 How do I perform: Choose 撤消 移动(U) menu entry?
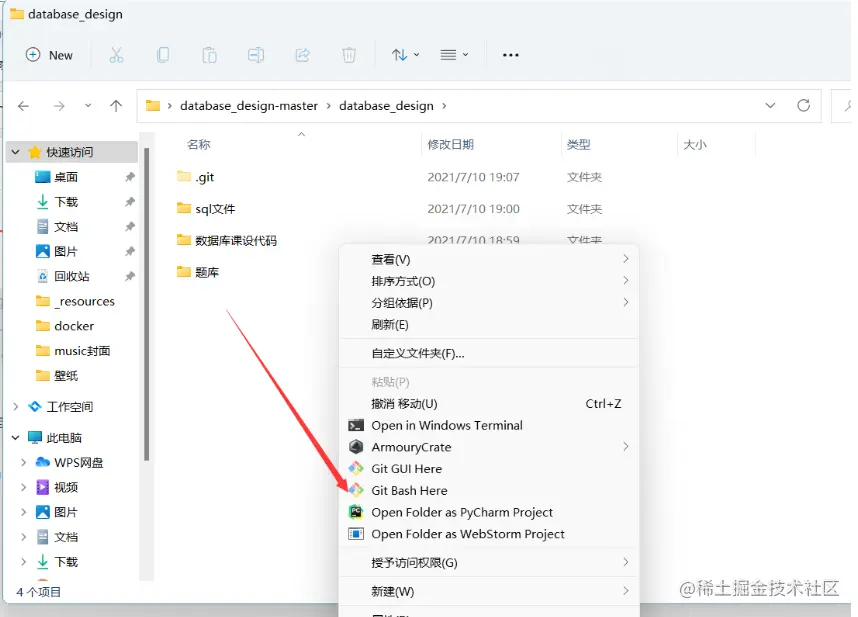(x=489, y=404)
